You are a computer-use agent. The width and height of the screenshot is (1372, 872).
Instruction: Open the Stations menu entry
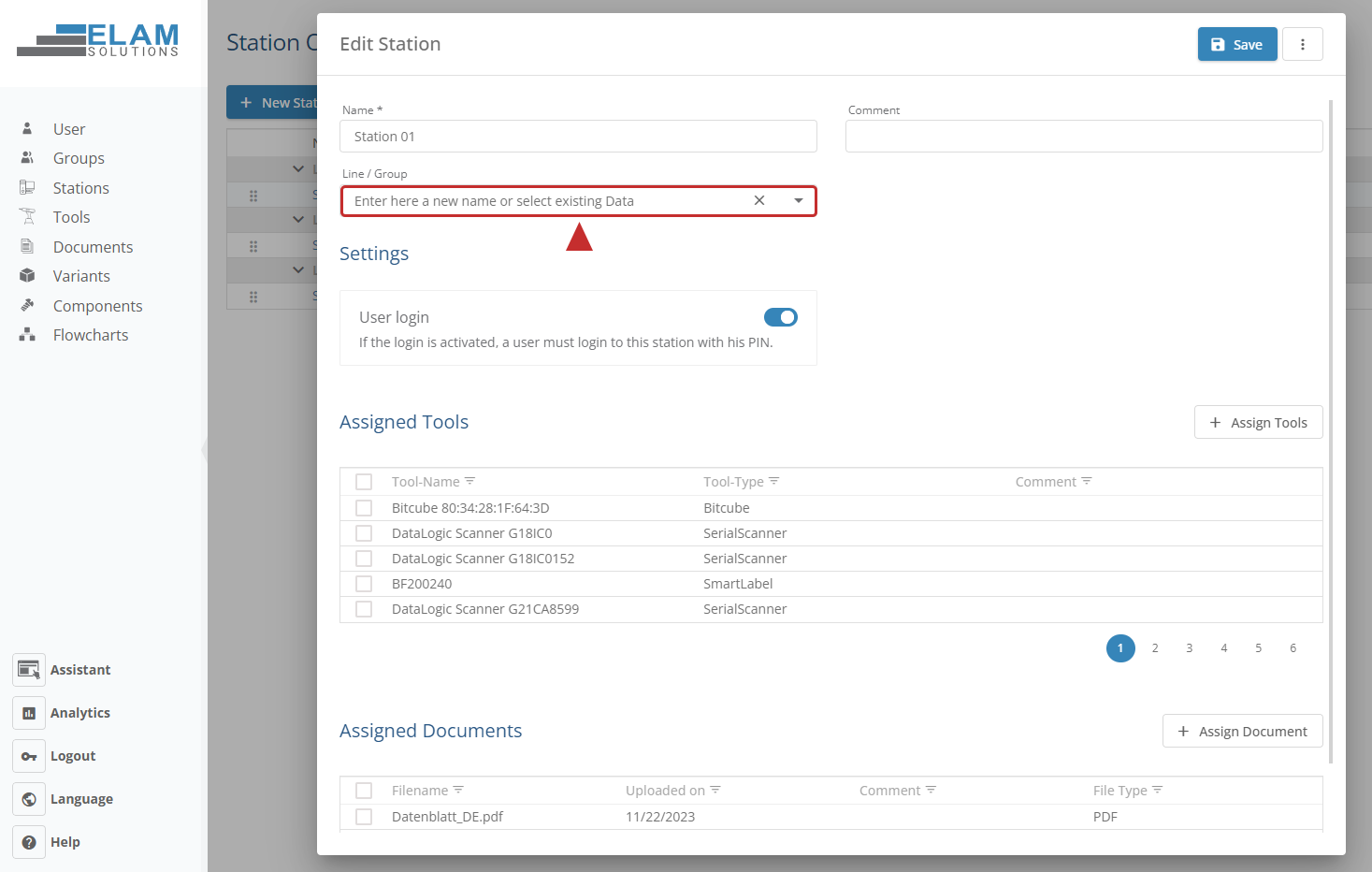(29, 187)
